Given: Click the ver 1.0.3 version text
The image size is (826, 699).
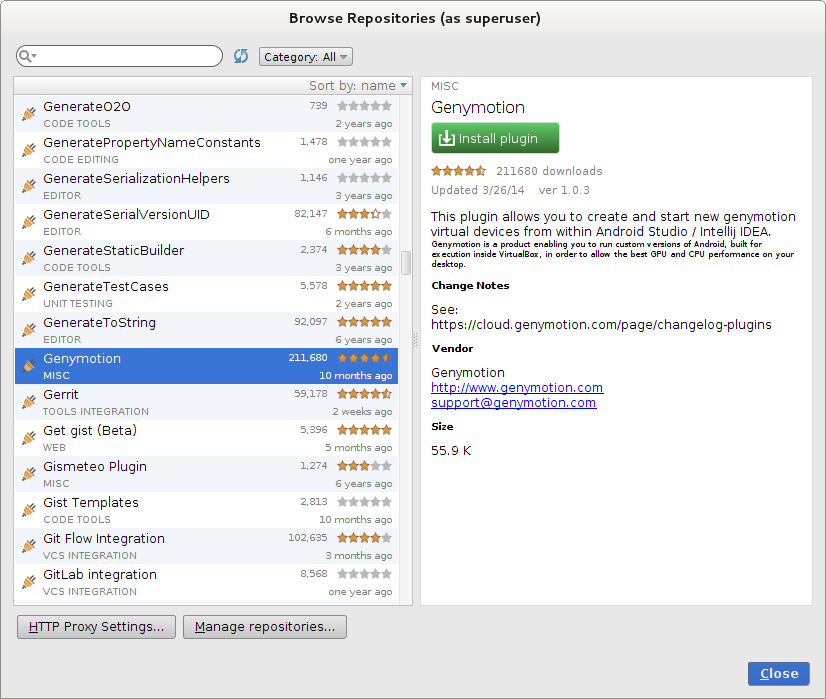Looking at the screenshot, I should click(564, 190).
